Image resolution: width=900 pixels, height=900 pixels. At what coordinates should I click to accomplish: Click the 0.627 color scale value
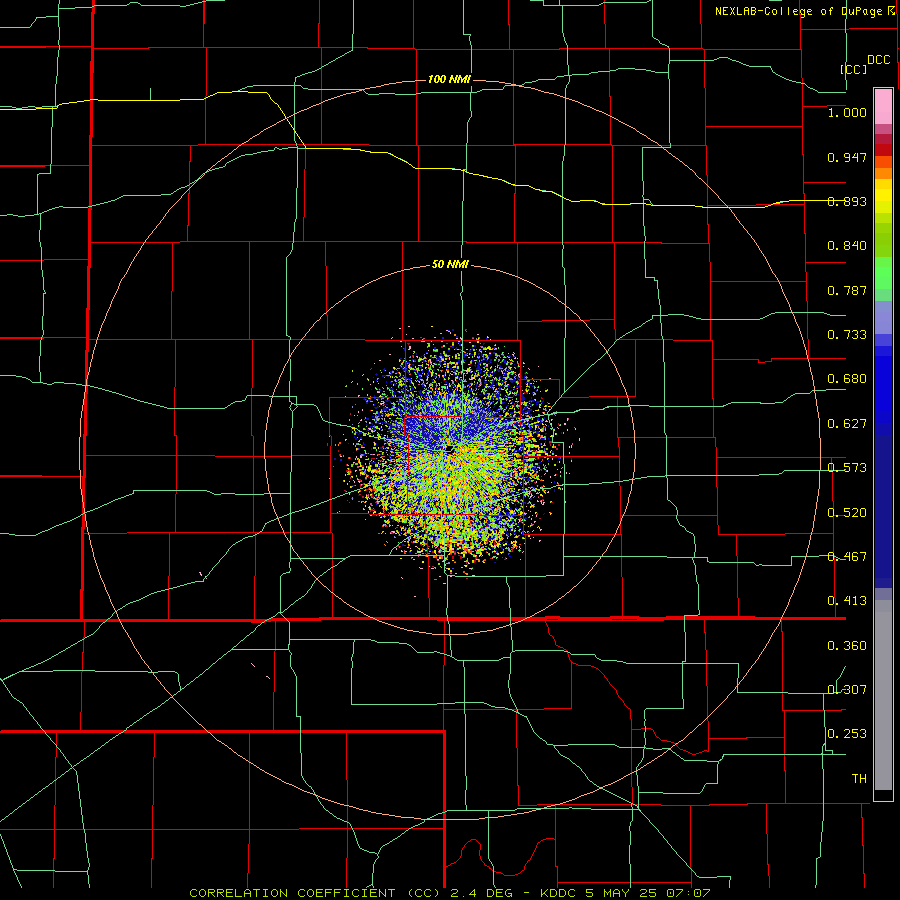pyautogui.click(x=847, y=424)
